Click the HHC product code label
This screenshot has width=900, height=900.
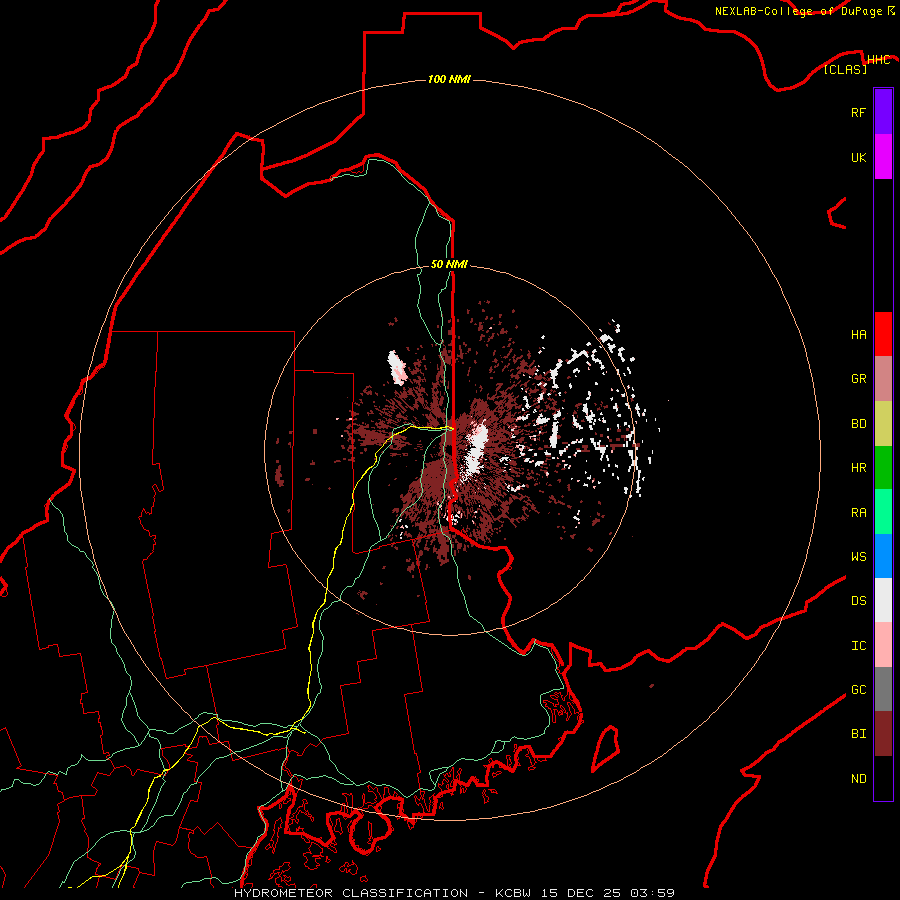878,60
